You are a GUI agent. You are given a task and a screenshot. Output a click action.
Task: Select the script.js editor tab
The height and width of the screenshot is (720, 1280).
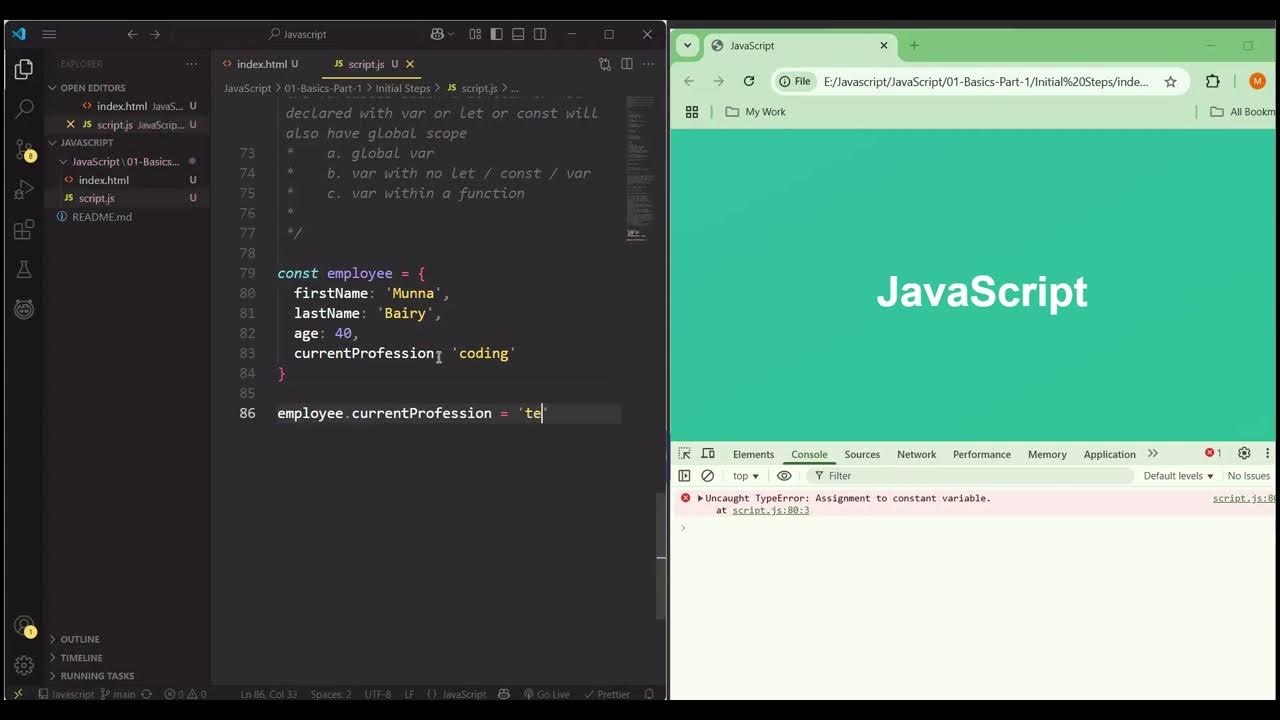(366, 64)
